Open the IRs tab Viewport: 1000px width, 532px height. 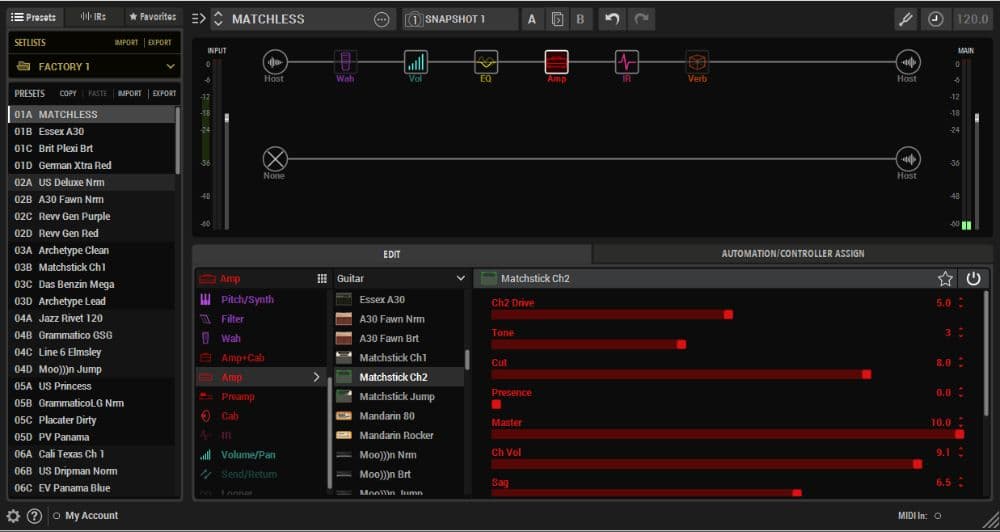tap(93, 17)
